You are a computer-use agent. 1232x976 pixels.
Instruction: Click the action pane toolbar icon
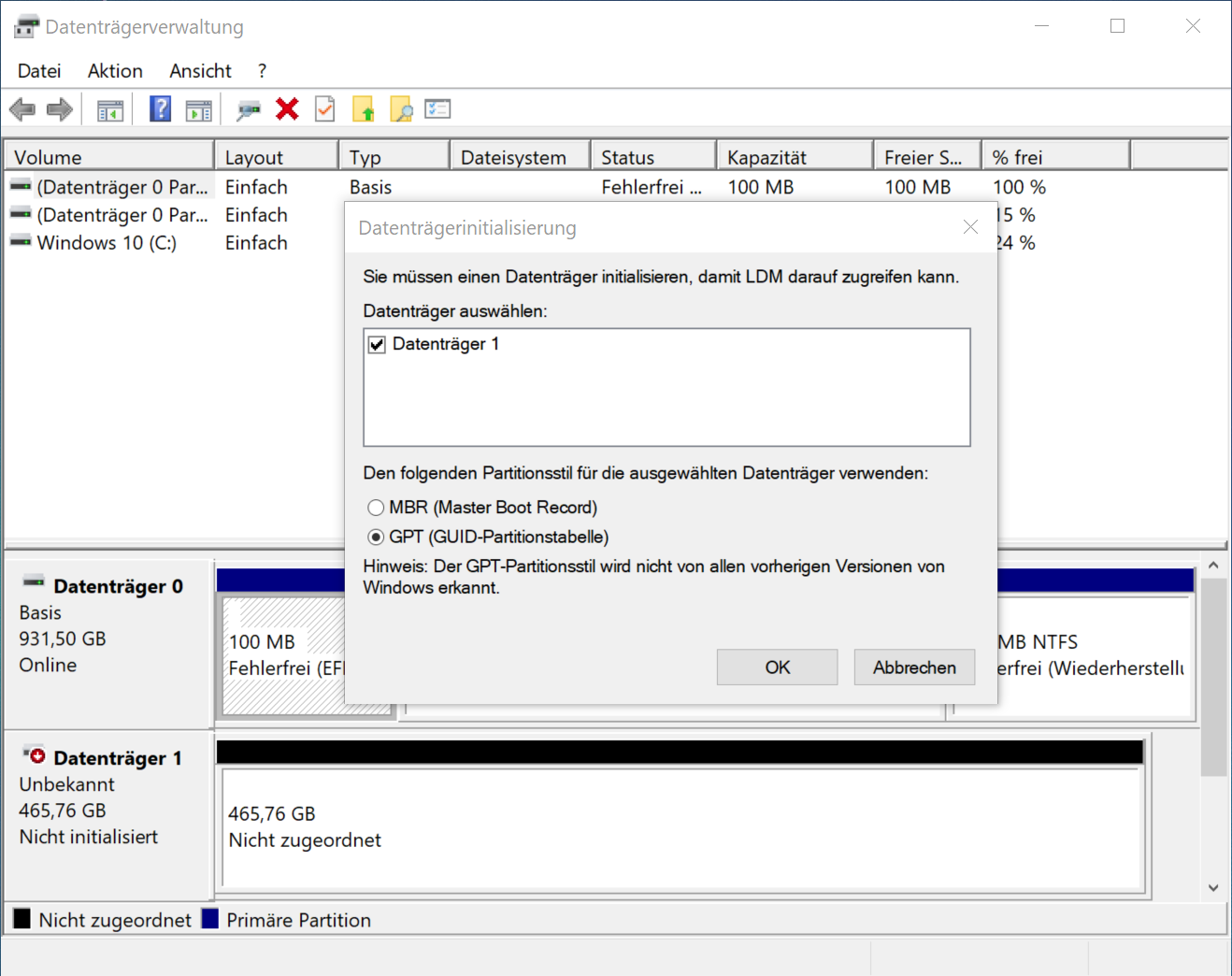click(199, 110)
